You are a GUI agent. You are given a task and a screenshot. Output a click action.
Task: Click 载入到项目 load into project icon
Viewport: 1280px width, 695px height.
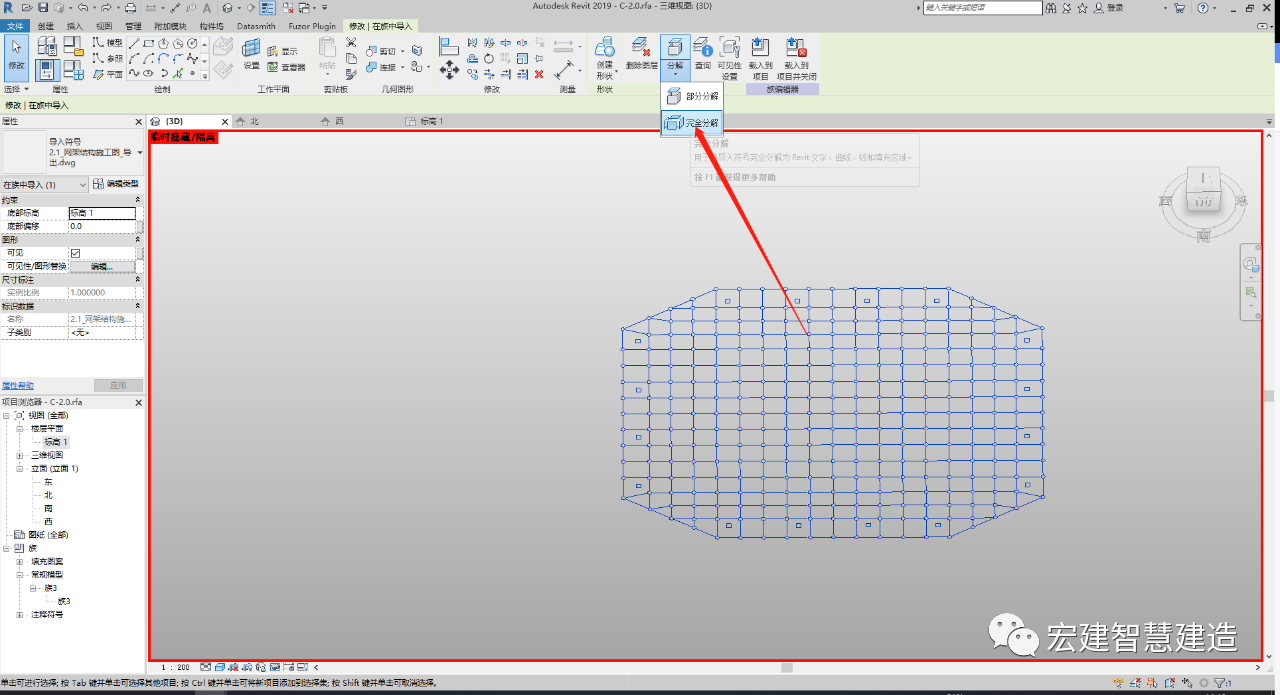click(760, 59)
